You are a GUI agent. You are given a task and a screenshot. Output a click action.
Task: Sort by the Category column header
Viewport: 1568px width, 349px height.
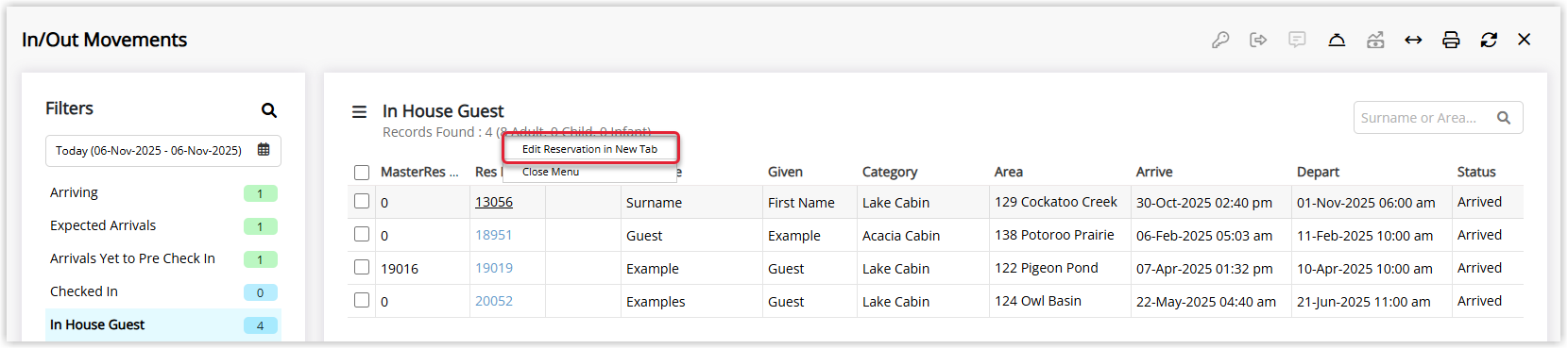(890, 172)
